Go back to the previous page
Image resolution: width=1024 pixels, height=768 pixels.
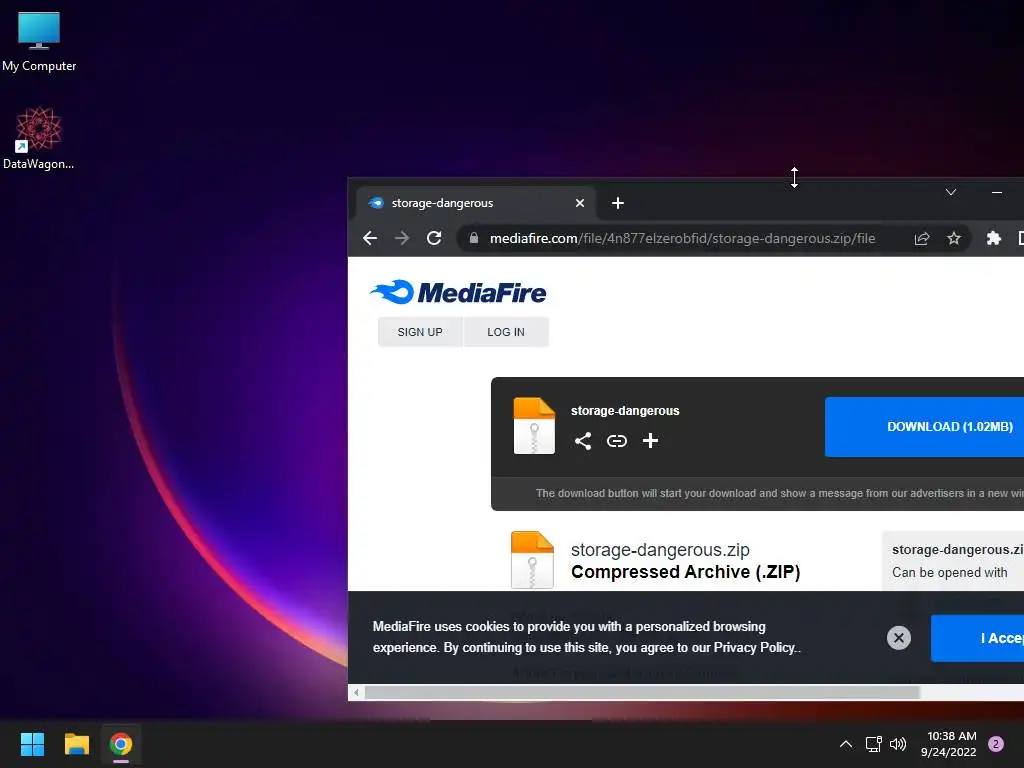pos(370,238)
